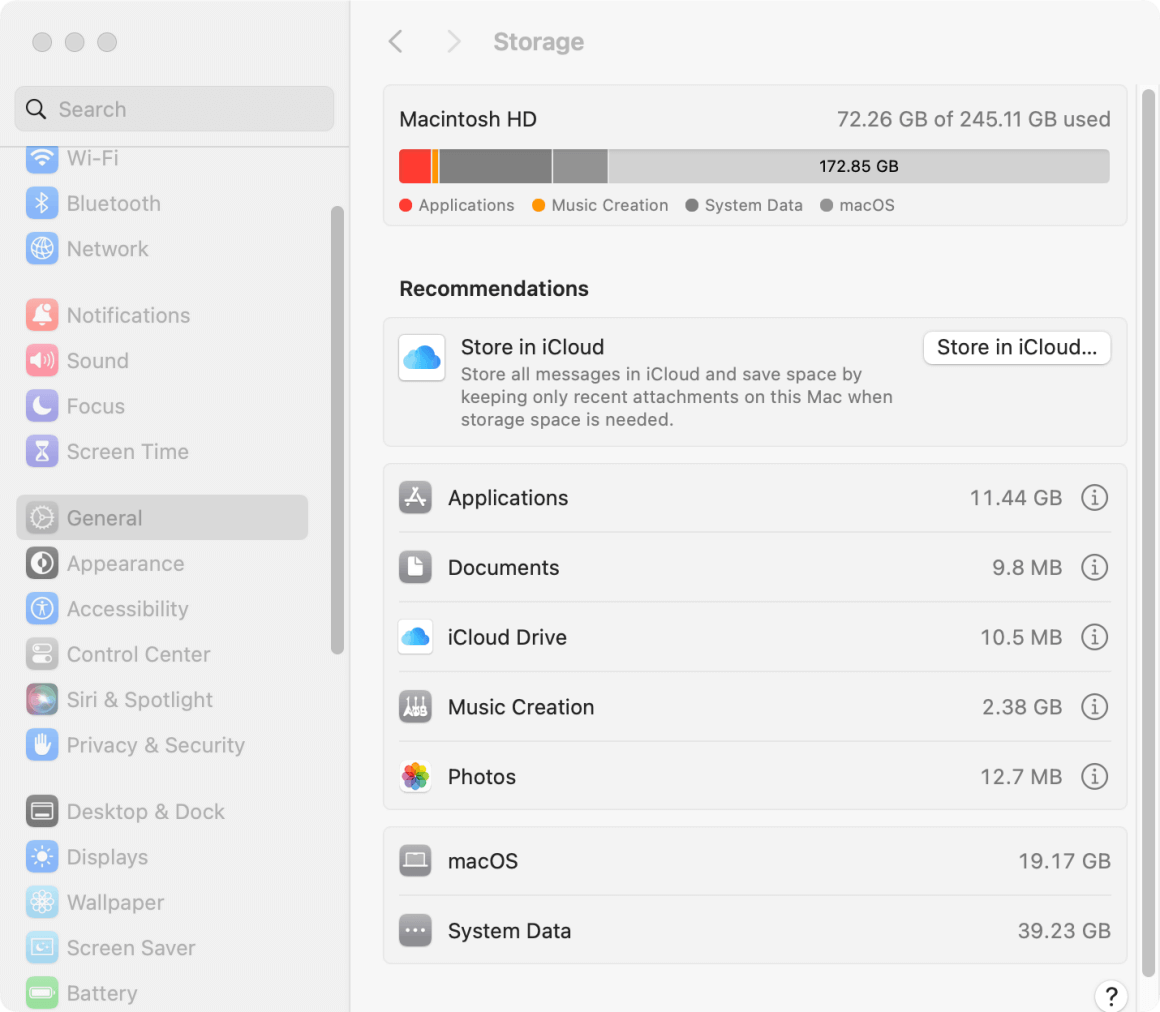
Task: Open Siri & Spotlight settings
Action: tap(139, 699)
